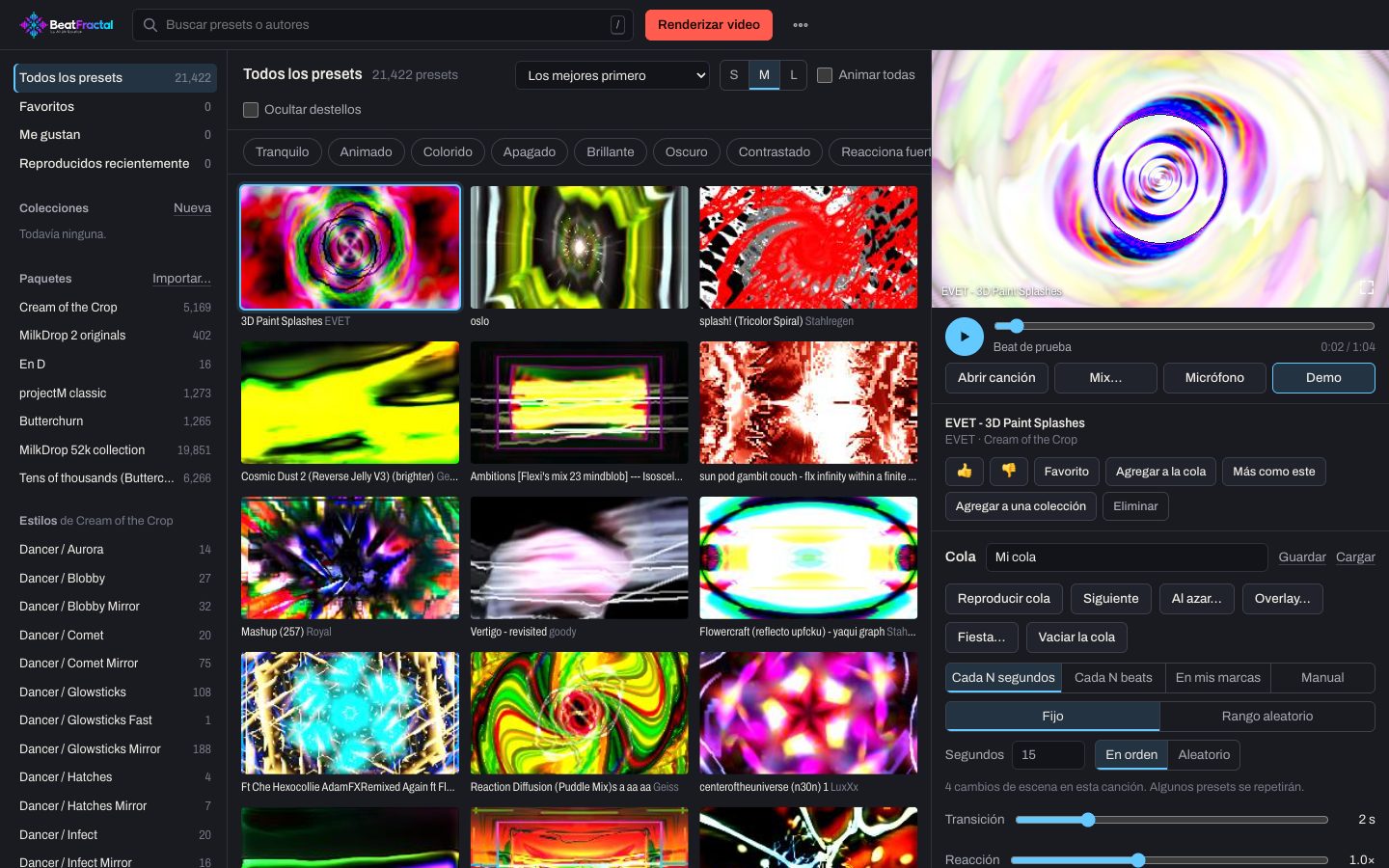Seek on the song progress bar
Image resolution: width=1389 pixels, height=868 pixels.
point(1185,326)
